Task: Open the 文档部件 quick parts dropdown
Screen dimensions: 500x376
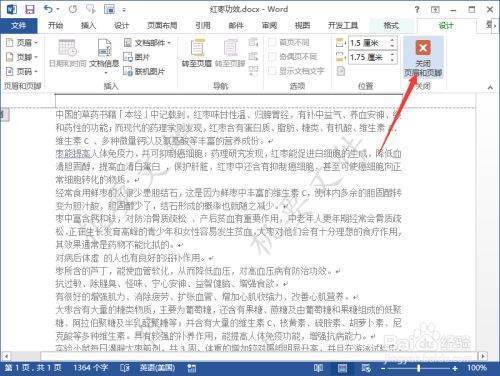Action: pyautogui.click(x=147, y=42)
